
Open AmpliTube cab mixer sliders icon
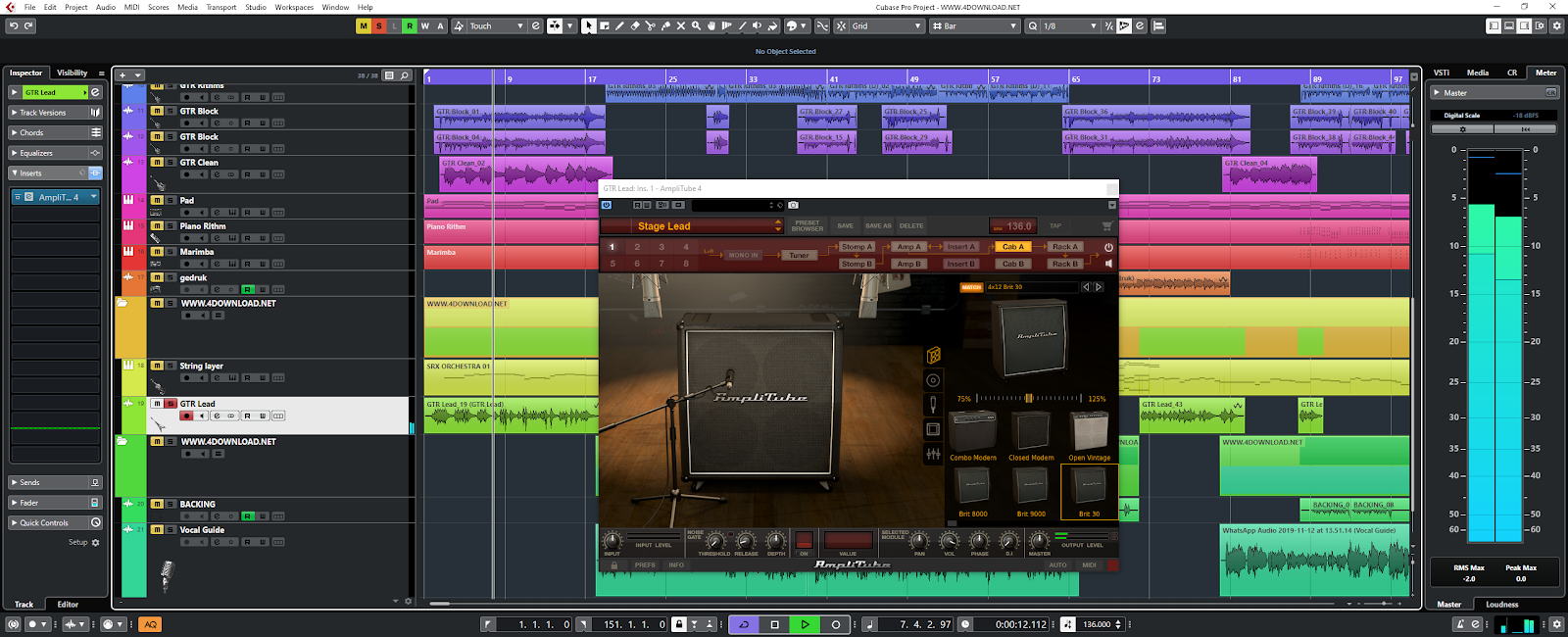(933, 454)
